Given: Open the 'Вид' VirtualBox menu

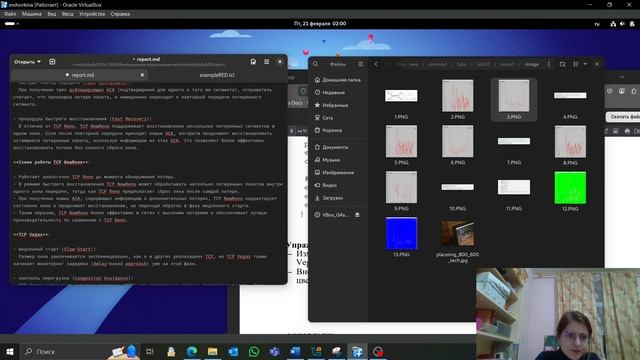Looking at the screenshot, I should point(51,14).
